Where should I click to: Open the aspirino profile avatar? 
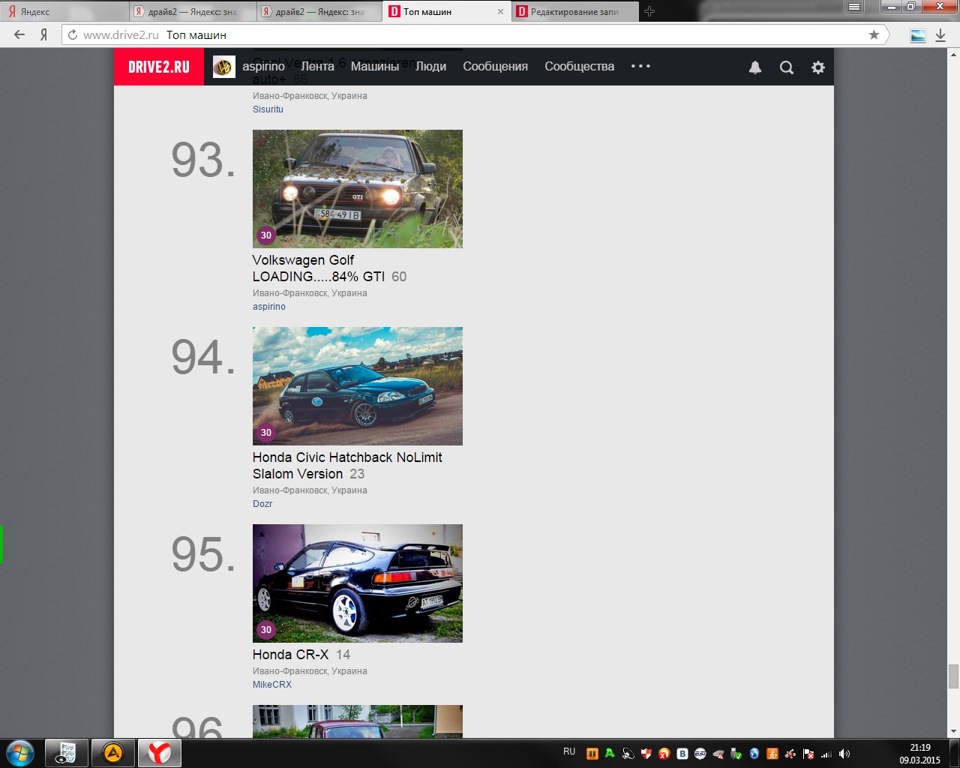[x=224, y=67]
